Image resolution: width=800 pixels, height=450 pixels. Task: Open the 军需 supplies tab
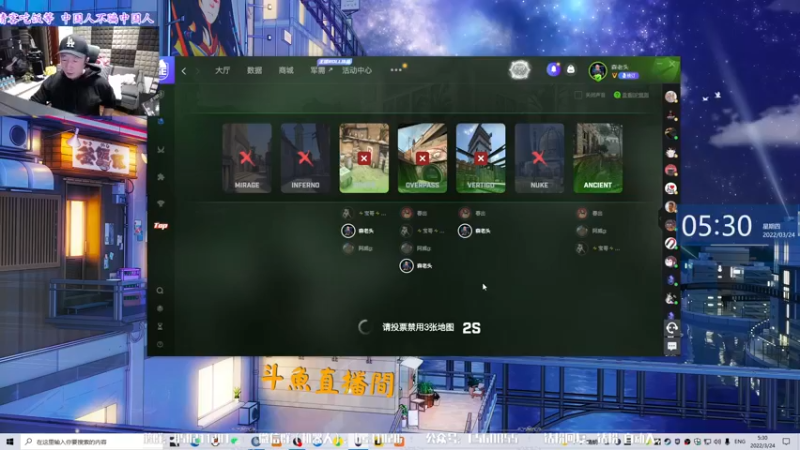(x=320, y=70)
